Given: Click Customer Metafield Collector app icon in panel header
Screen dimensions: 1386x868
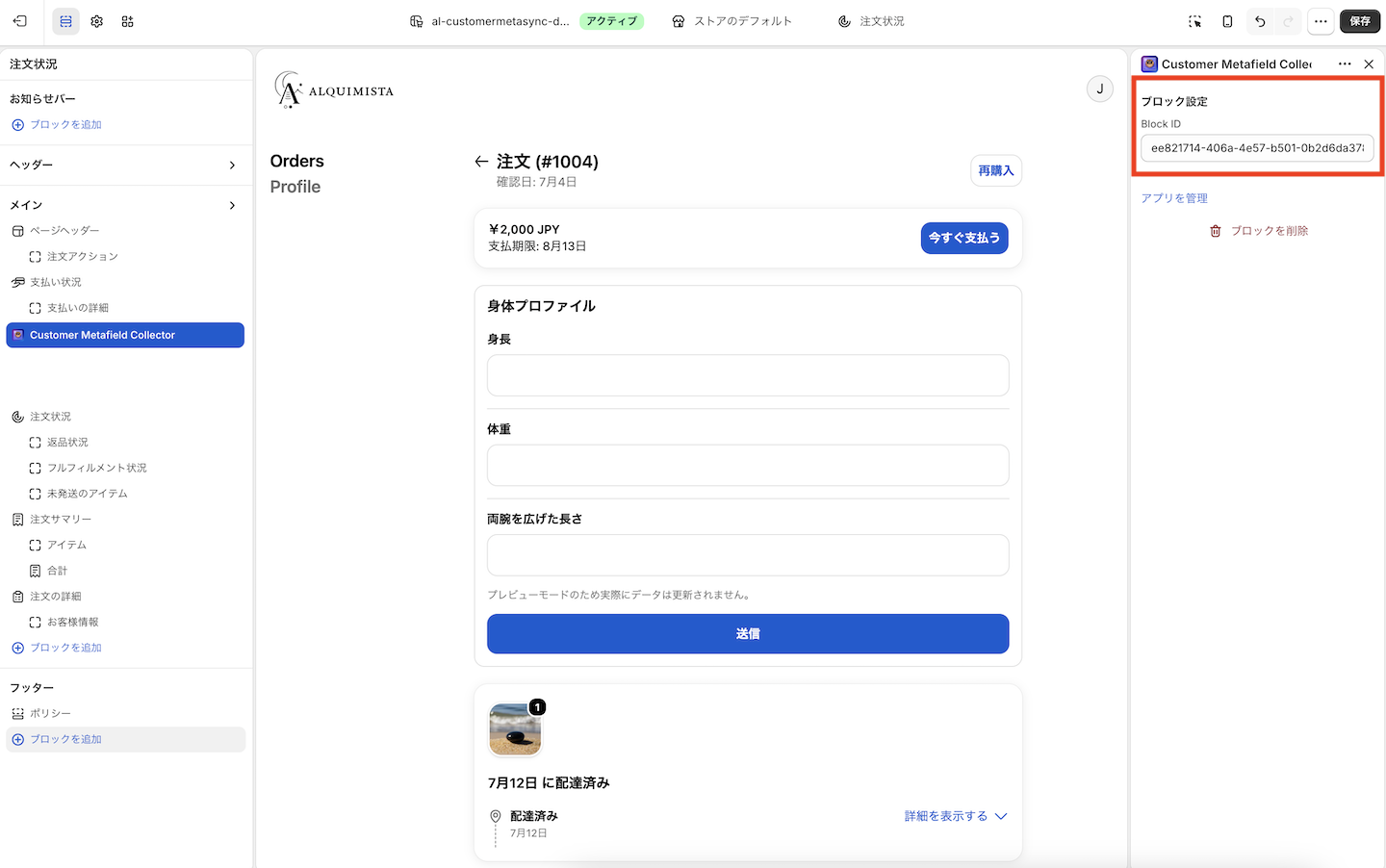Looking at the screenshot, I should point(1149,64).
